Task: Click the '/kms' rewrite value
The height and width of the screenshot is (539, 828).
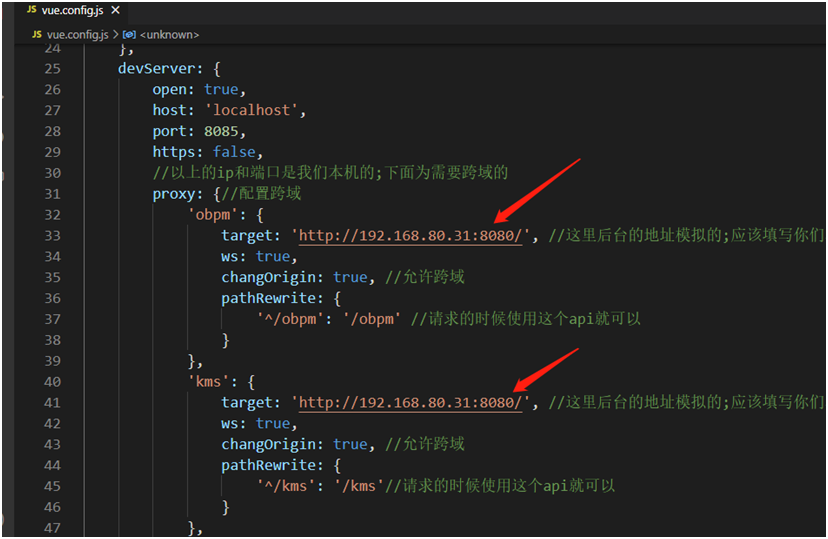Action: tap(360, 486)
